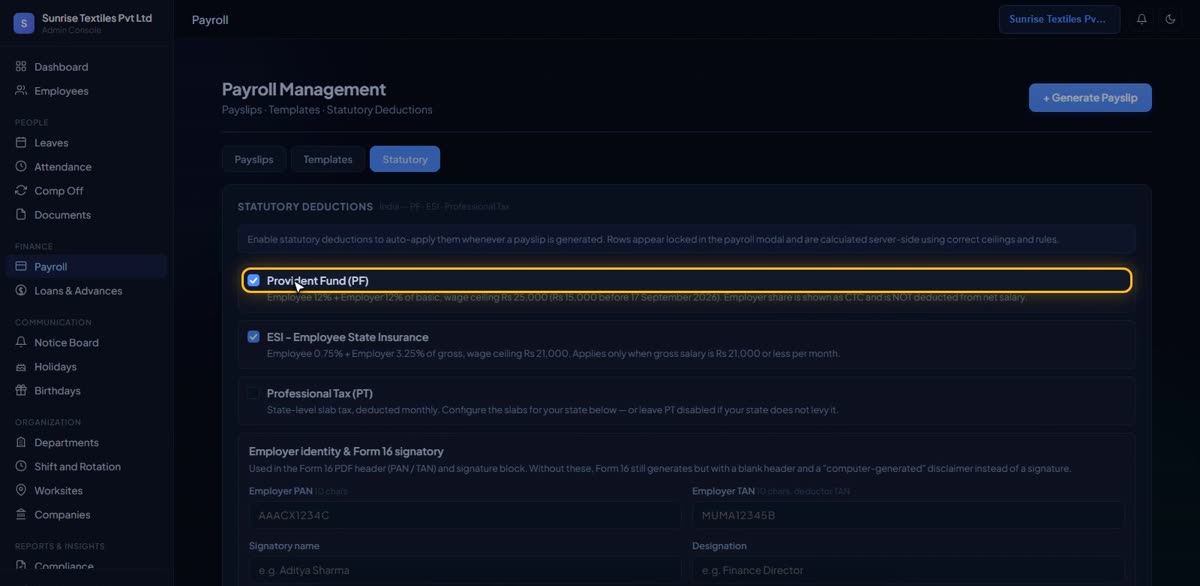Click the Sunrise Textiles Pvt Ltd sidebar name
This screenshot has width=1200, height=586.
tap(97, 18)
